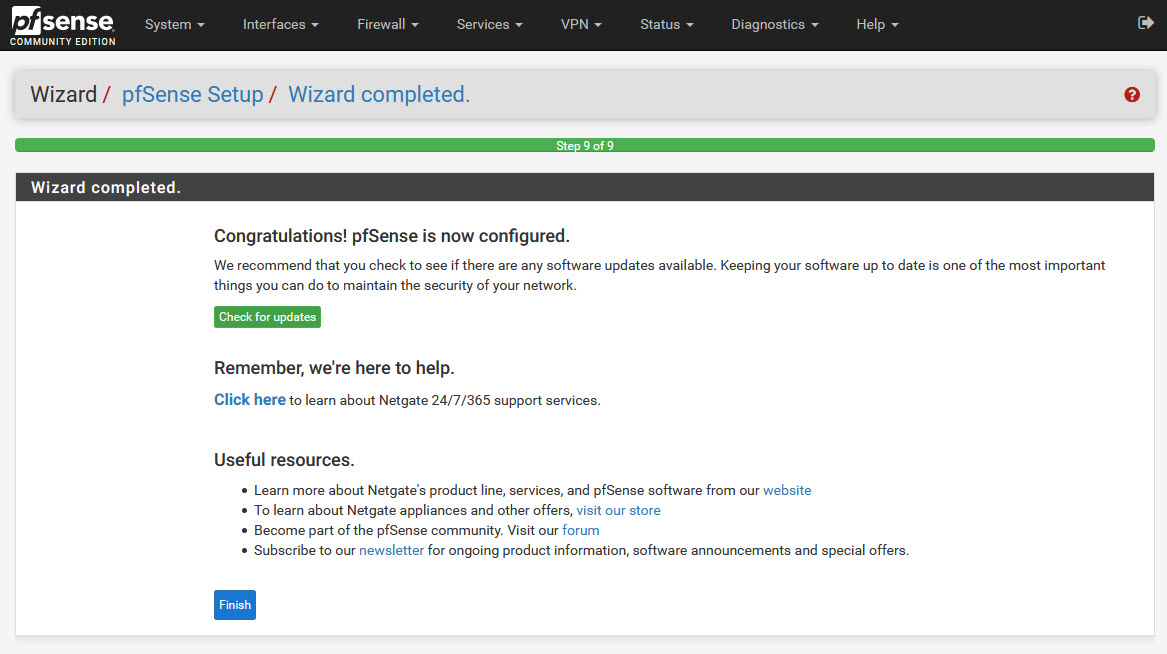Click the Remember, we're here to help heading
This screenshot has height=654, width=1167.
(x=334, y=368)
